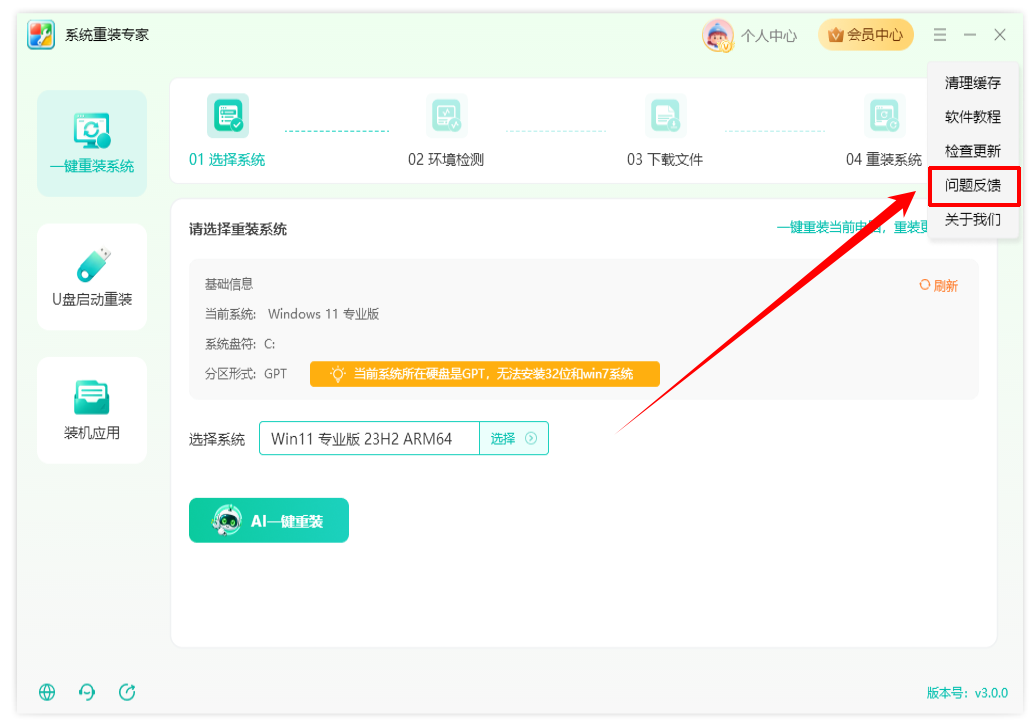Switch to 装机应用 sidebar tab
Screen dimensions: 1032x724
(92, 410)
